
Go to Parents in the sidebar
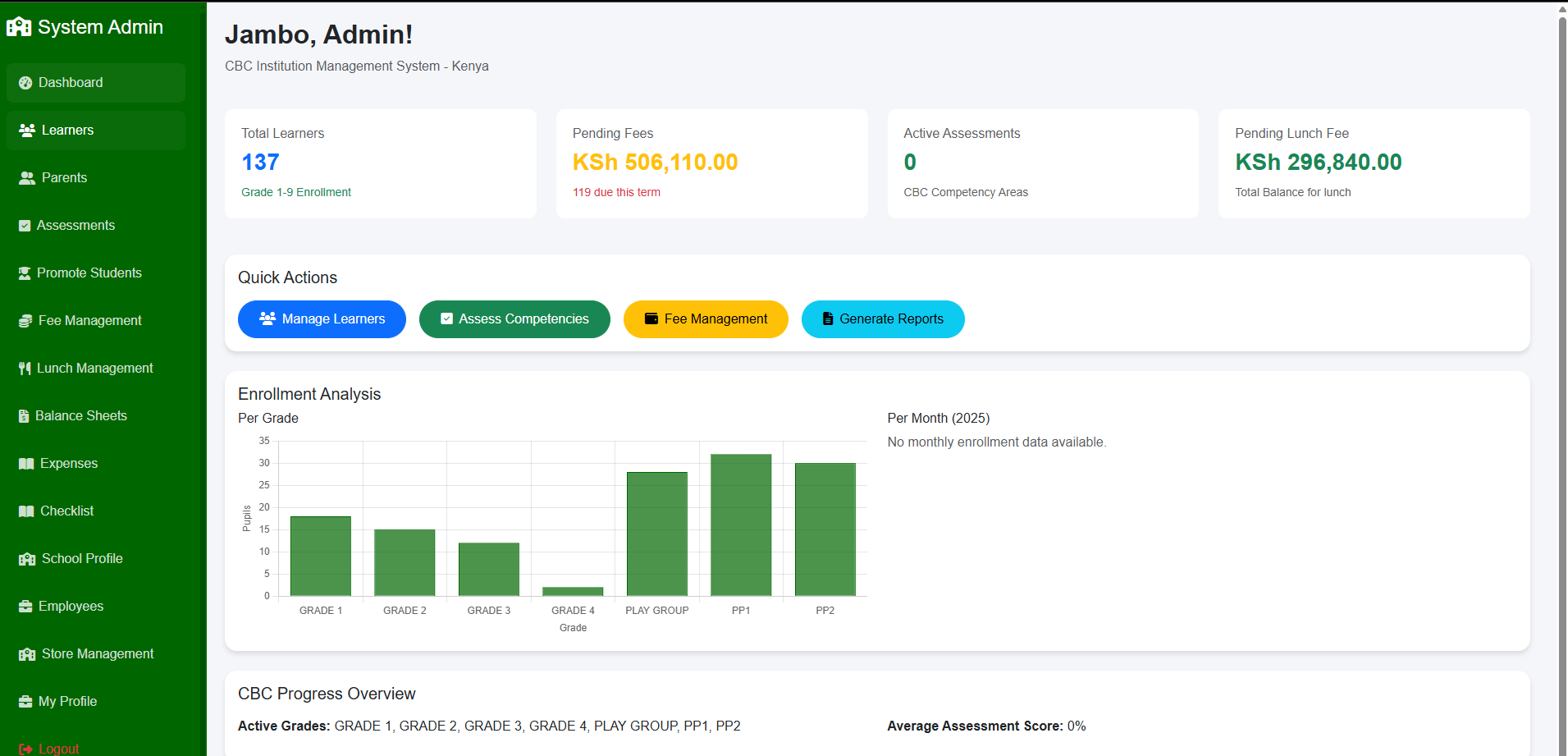point(96,178)
